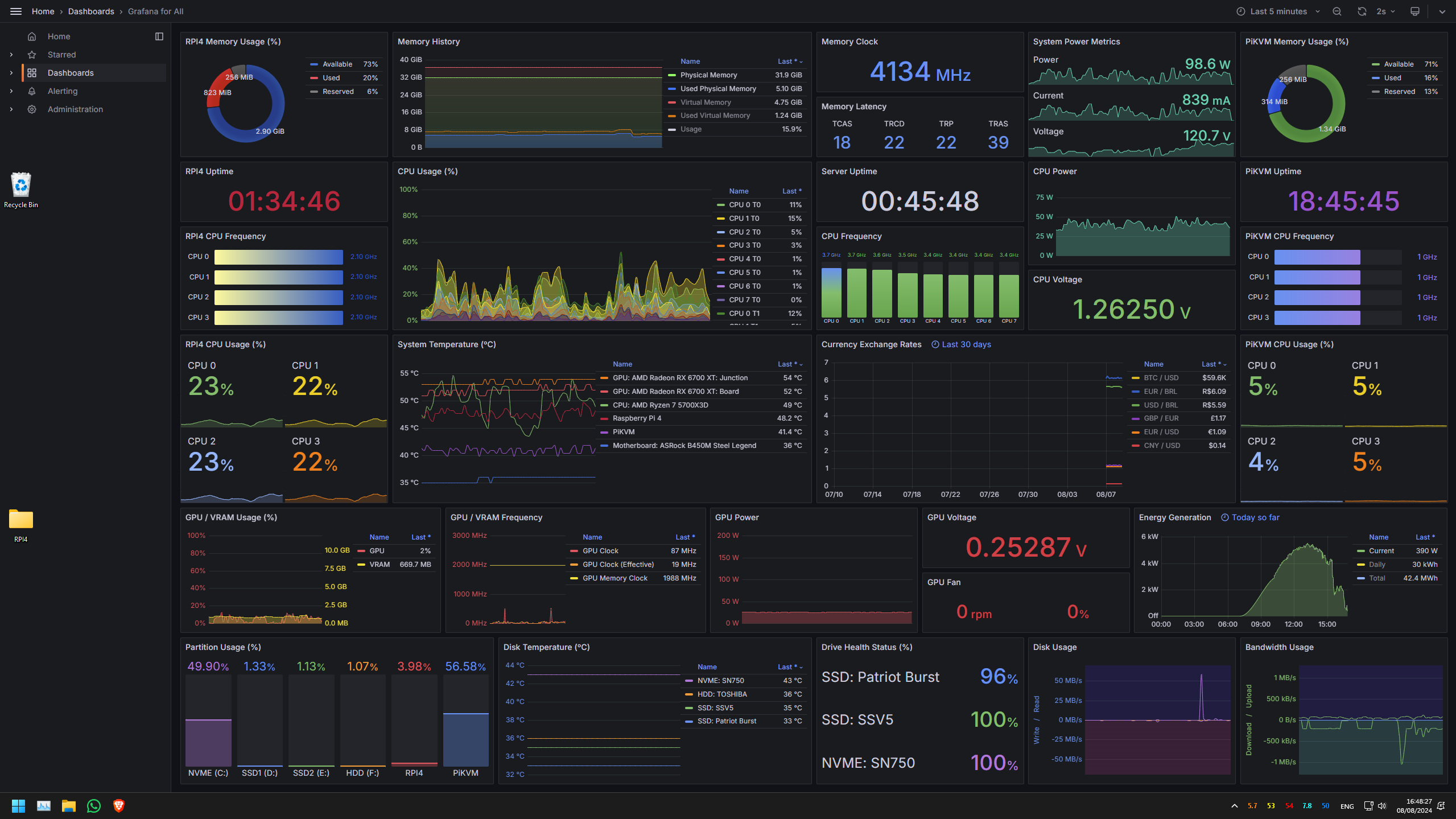Toggle the Raspberry Pi 4 temperature series
1456x819 pixels.
coord(637,418)
